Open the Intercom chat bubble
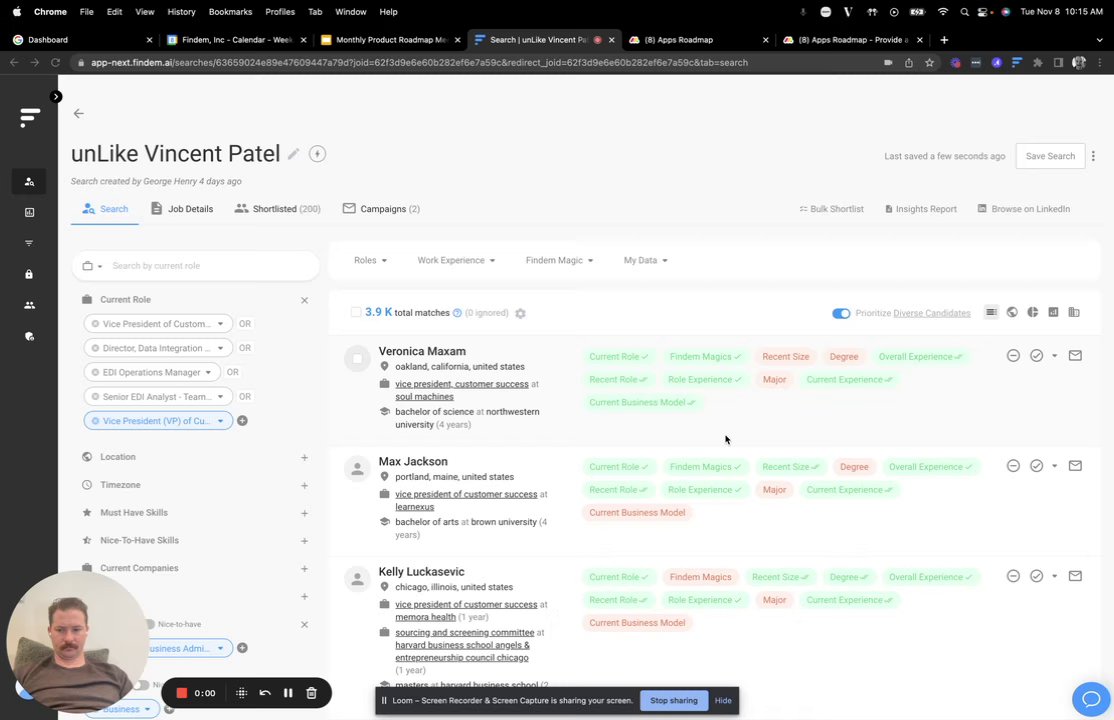This screenshot has height=720, width=1114. [1091, 699]
